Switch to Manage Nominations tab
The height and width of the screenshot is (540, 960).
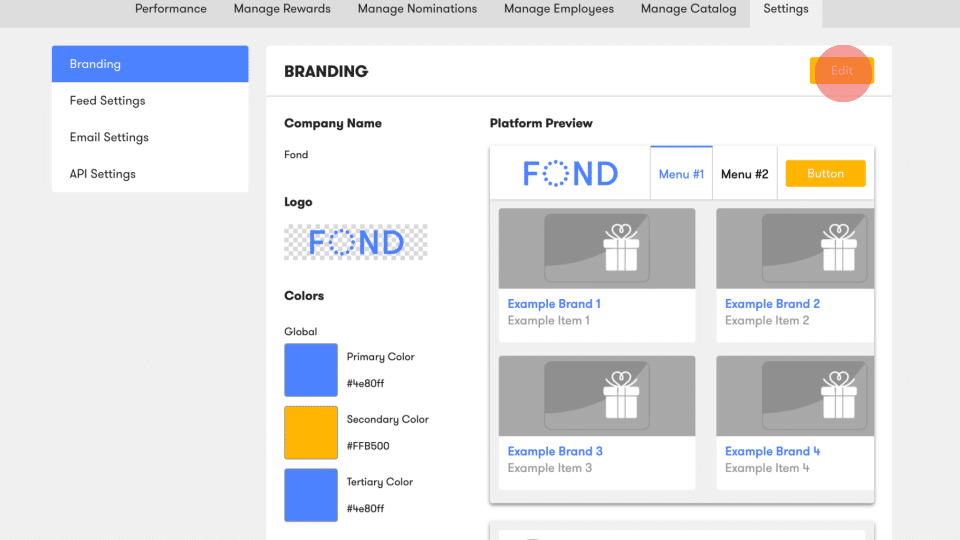pos(417,9)
